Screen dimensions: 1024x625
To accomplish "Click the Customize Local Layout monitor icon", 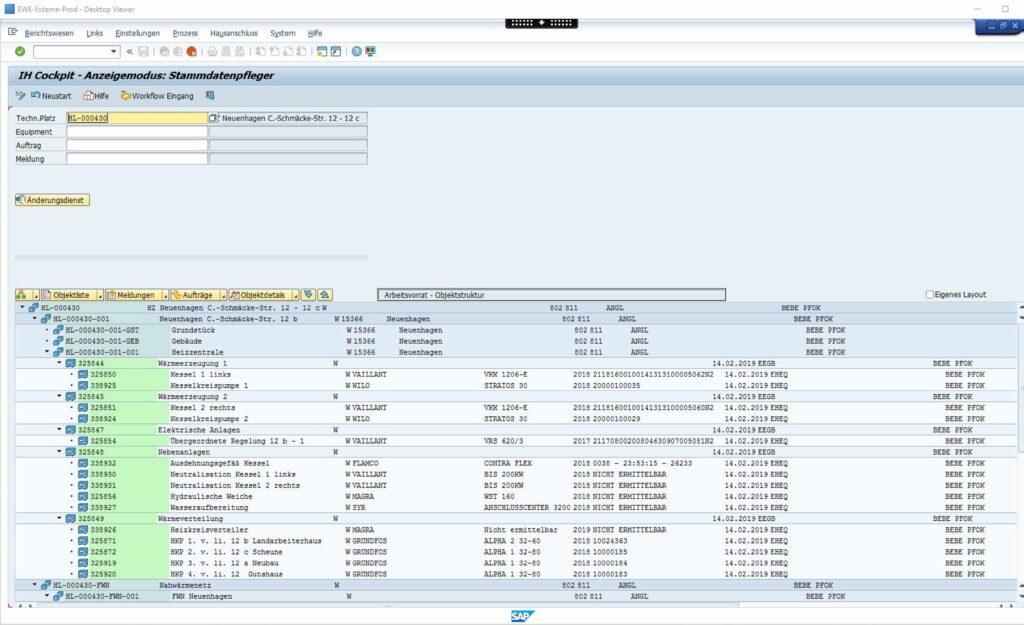I will [370, 51].
